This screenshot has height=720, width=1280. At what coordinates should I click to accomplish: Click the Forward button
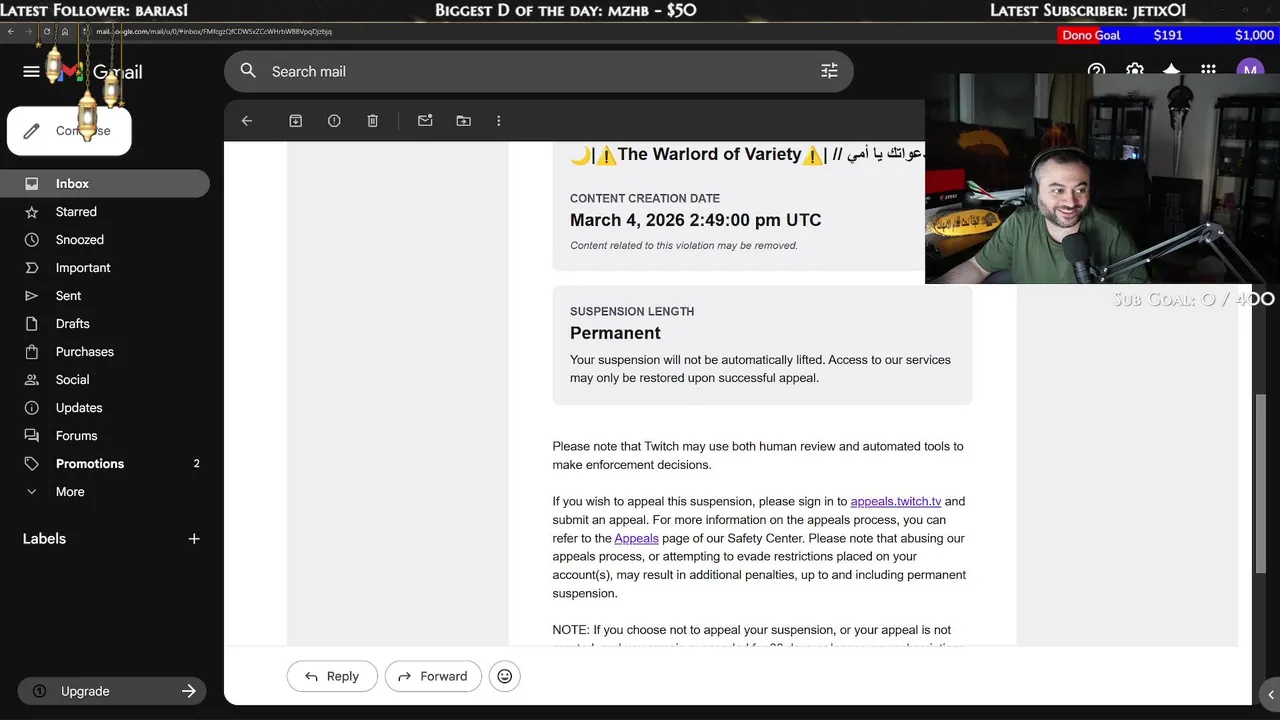coord(433,677)
